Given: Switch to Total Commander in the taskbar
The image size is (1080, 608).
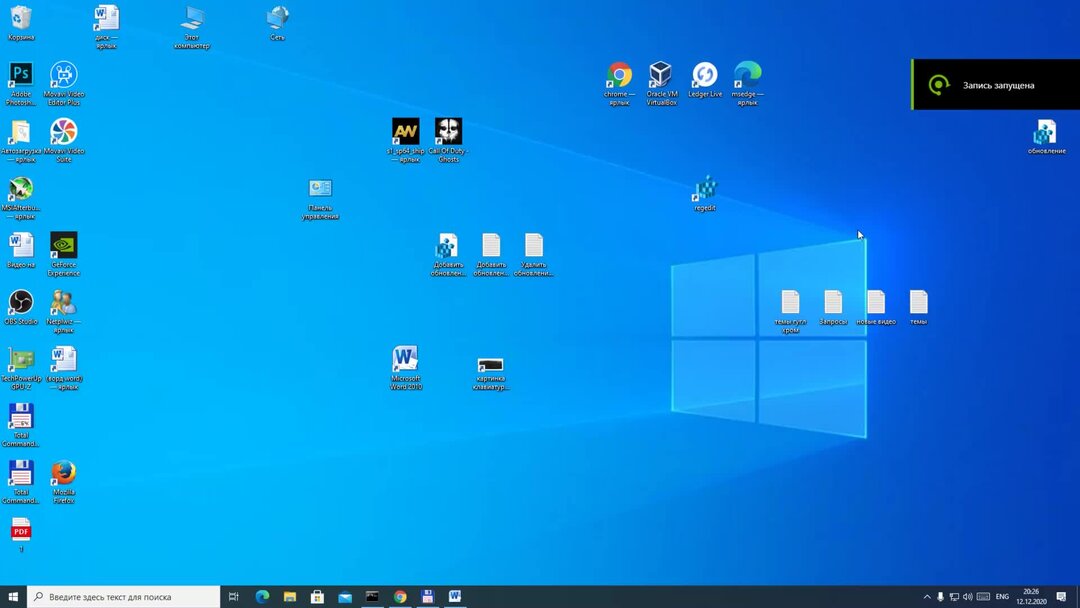Looking at the screenshot, I should tap(428, 596).
